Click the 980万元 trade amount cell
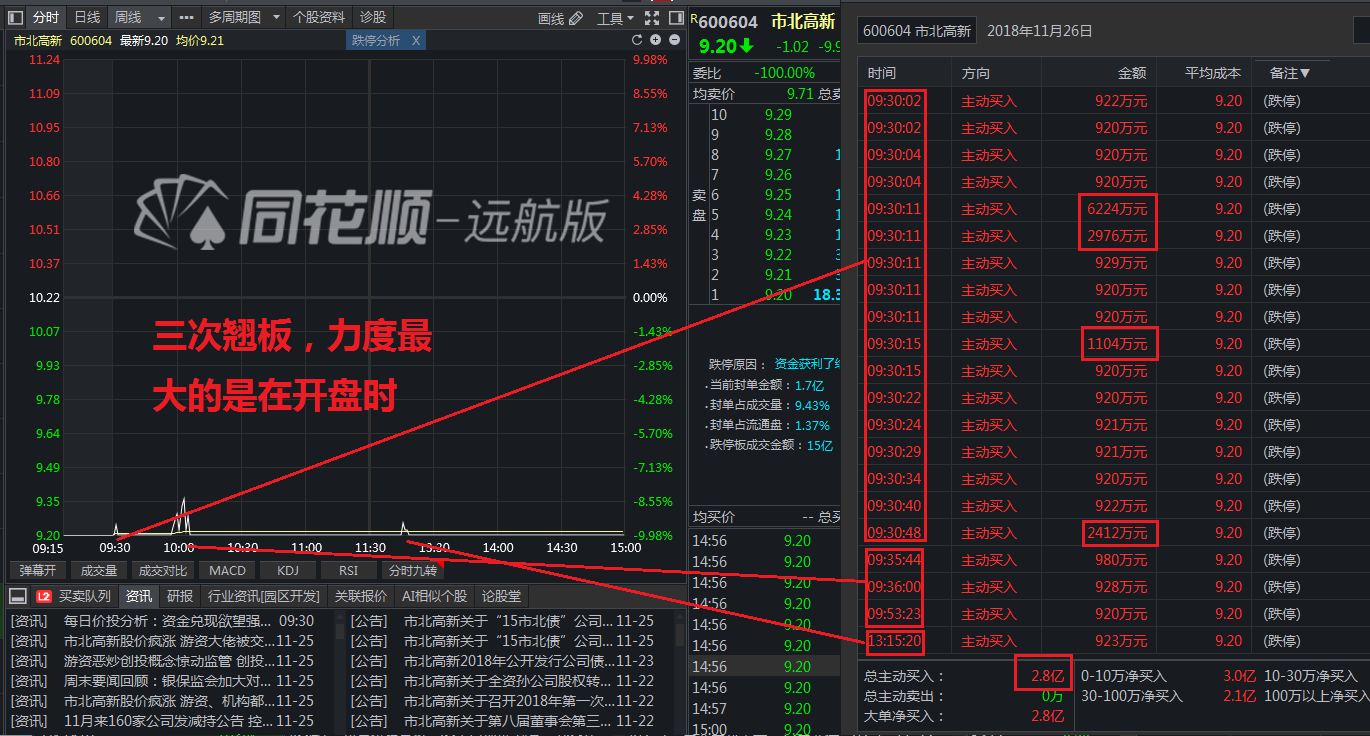This screenshot has height=736, width=1370. (x=1122, y=560)
